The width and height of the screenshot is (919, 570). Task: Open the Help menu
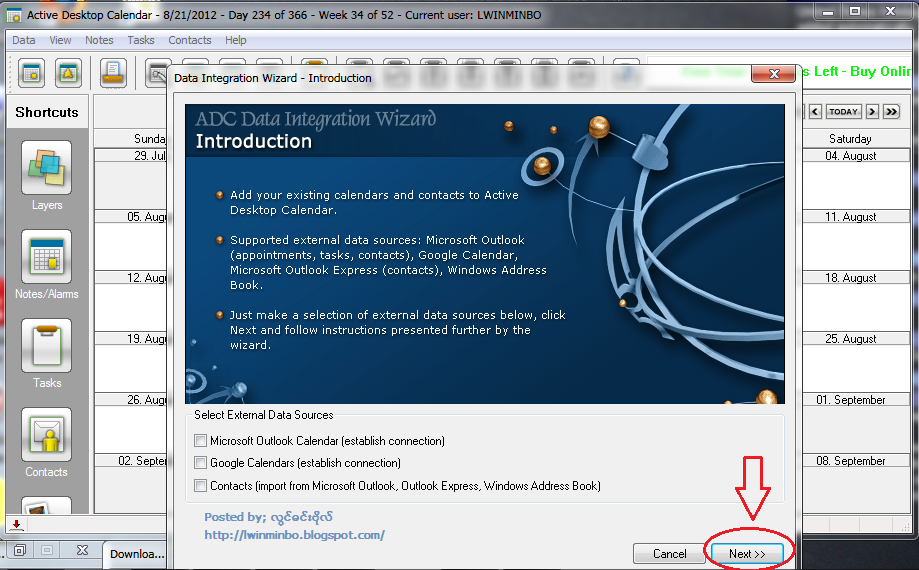click(236, 40)
